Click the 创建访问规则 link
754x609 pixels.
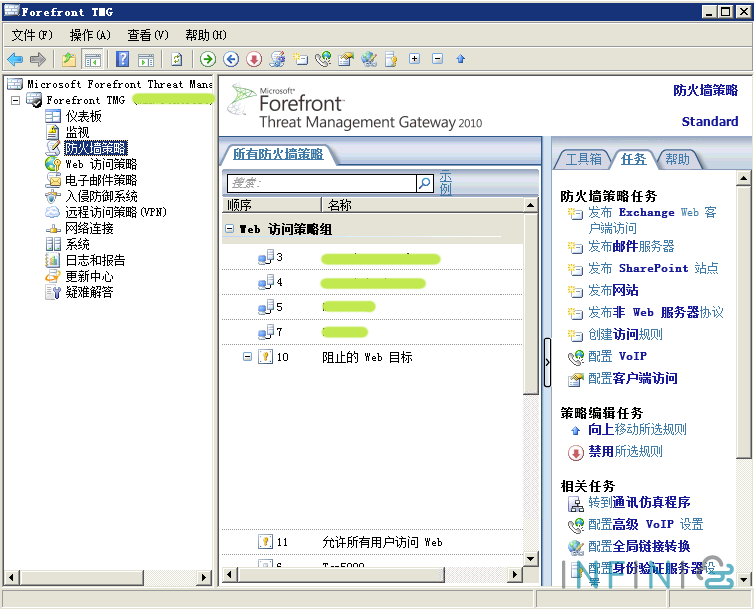click(625, 334)
